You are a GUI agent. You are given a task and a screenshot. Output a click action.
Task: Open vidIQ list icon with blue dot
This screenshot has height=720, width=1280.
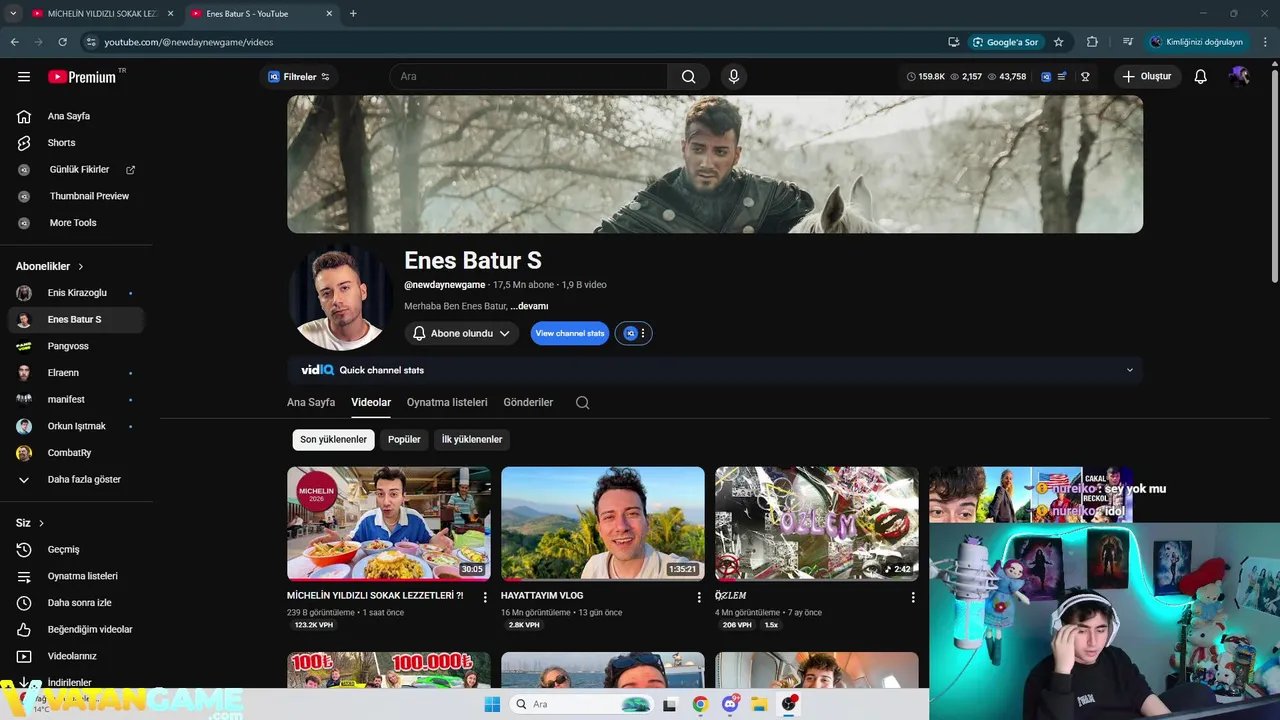tap(1062, 76)
